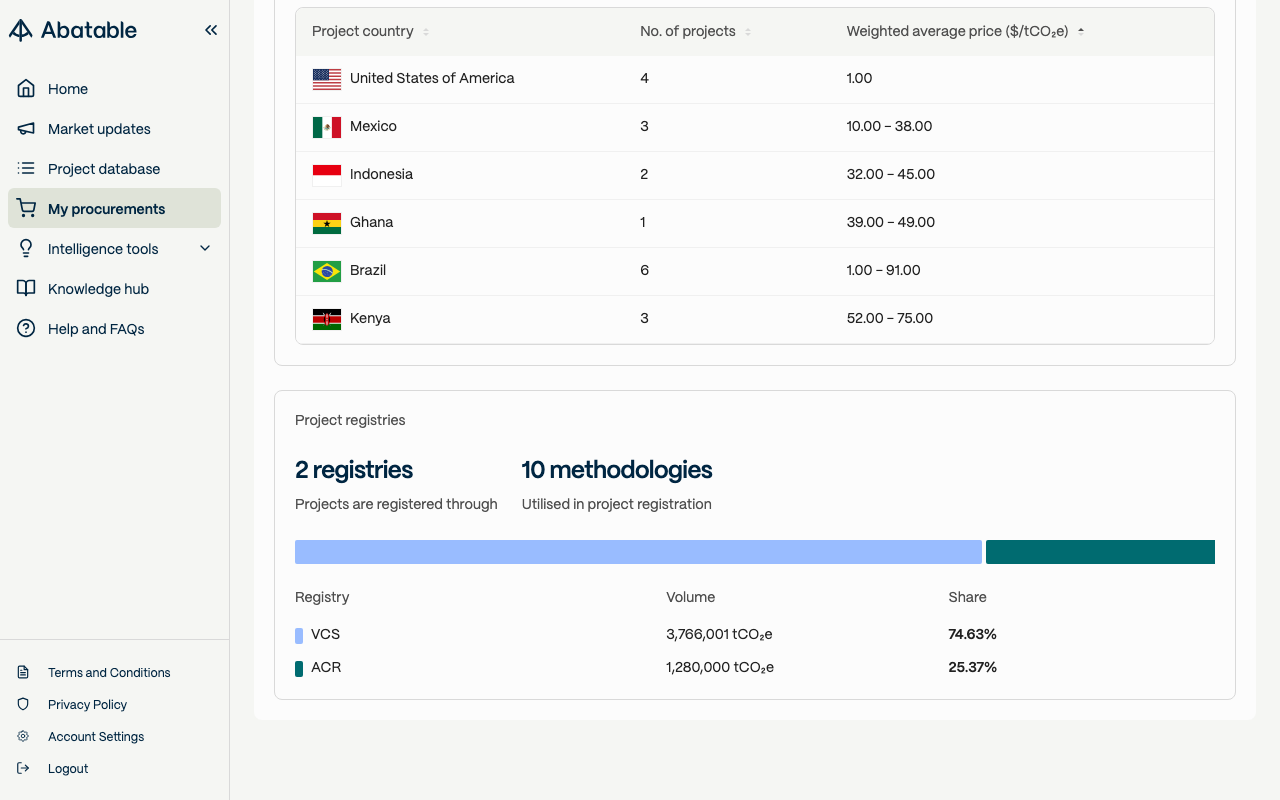Open the Terms and Conditions link
This screenshot has height=800, width=1280.
pos(109,673)
